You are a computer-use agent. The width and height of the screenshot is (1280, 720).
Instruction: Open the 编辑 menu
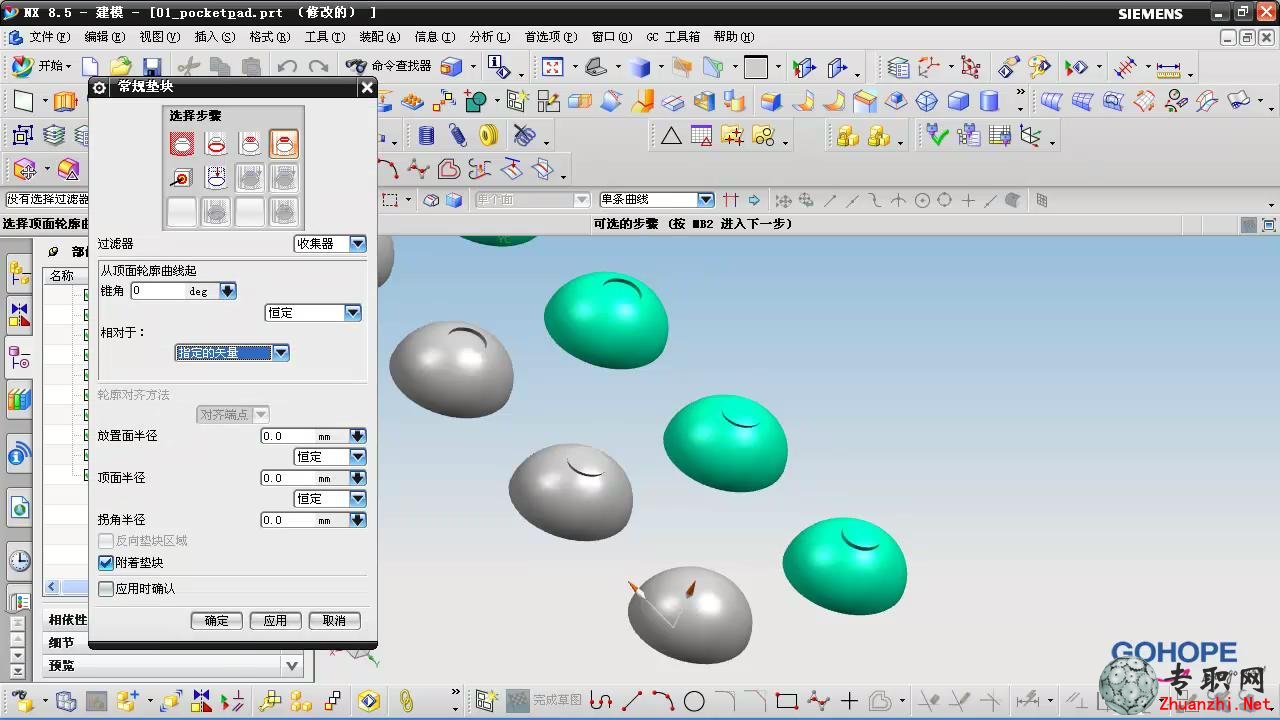coord(104,37)
